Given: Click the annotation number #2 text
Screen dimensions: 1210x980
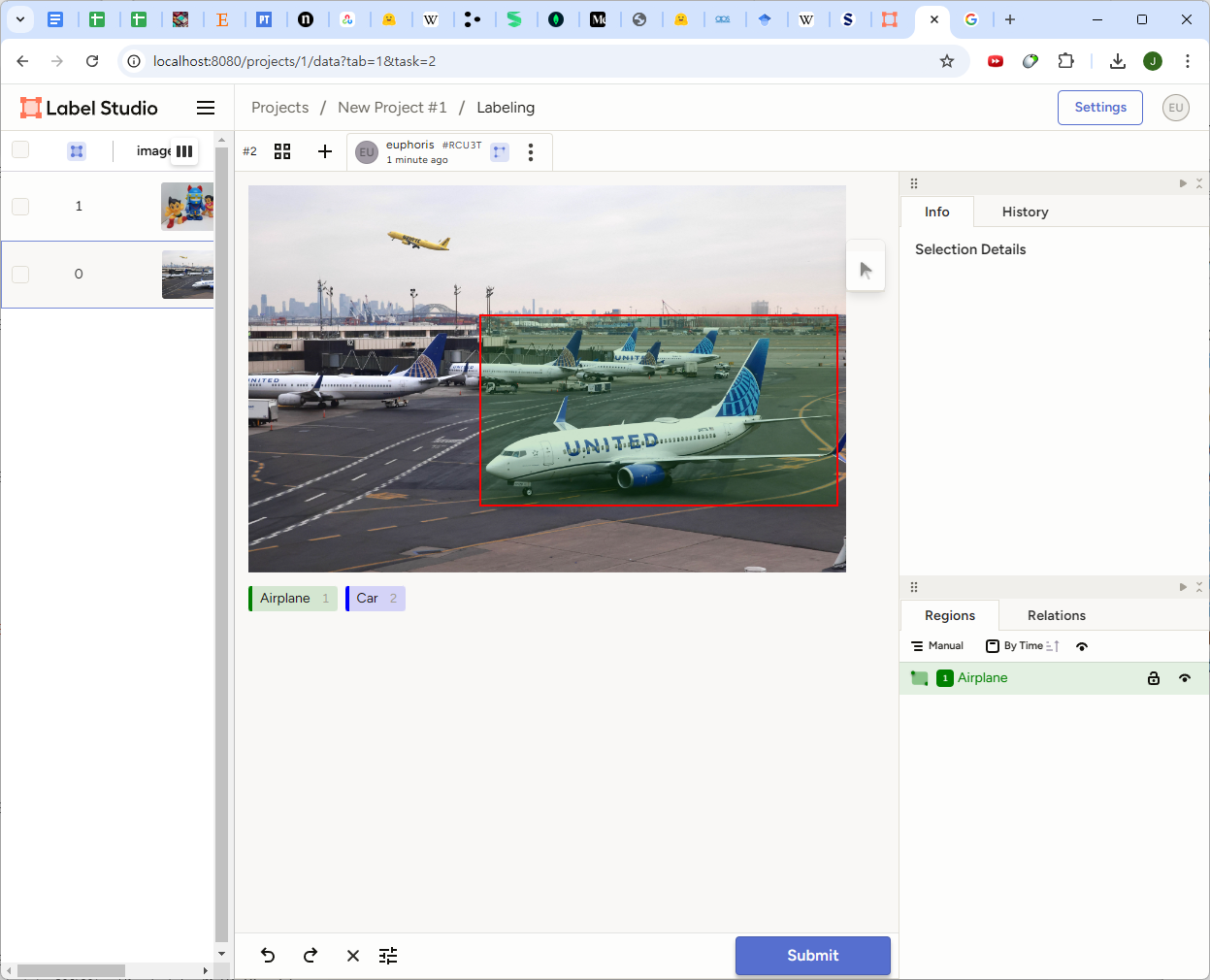Looking at the screenshot, I should [249, 151].
